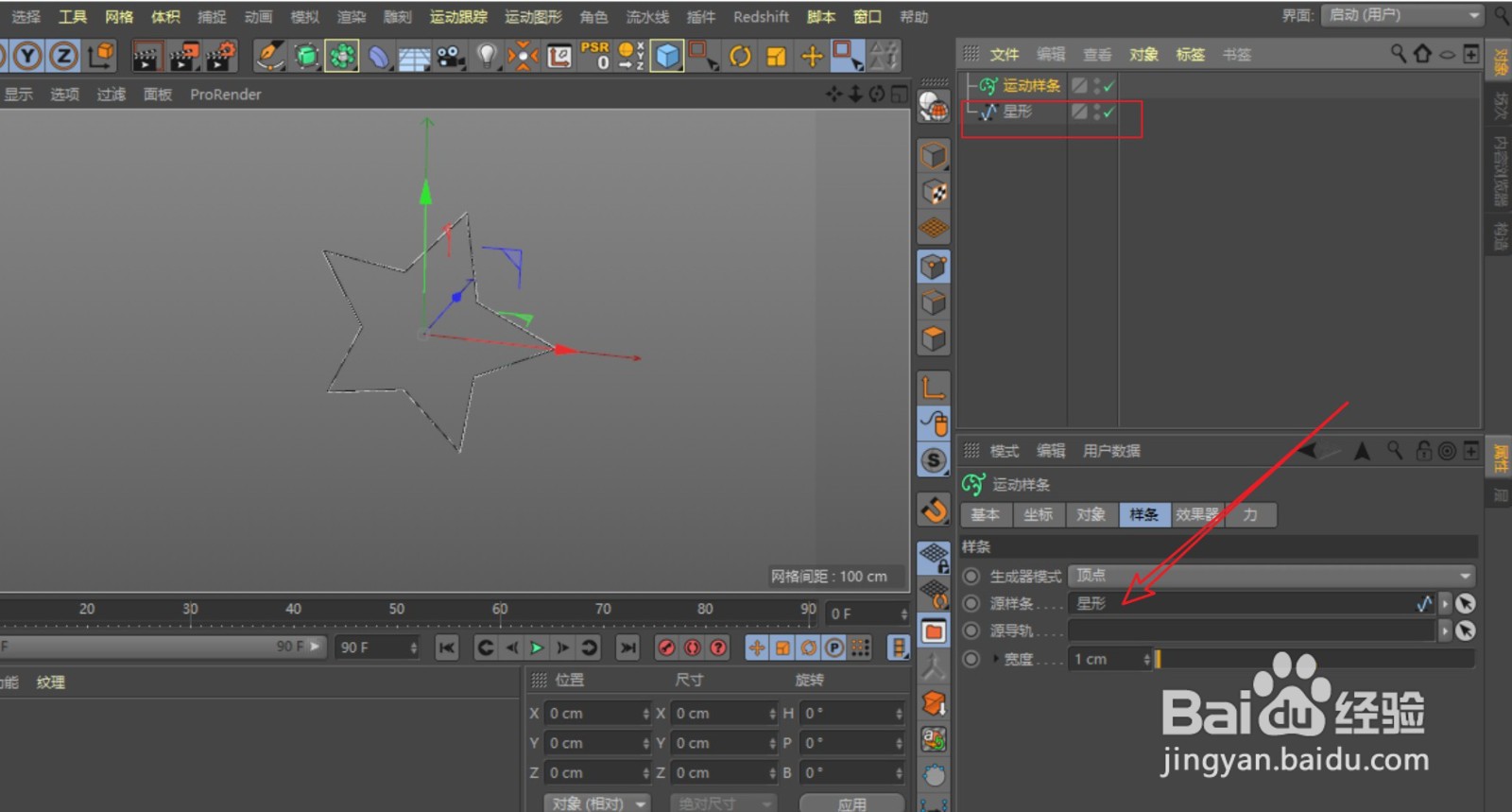This screenshot has width=1512, height=812.
Task: Add a camera object
Action: [451, 57]
